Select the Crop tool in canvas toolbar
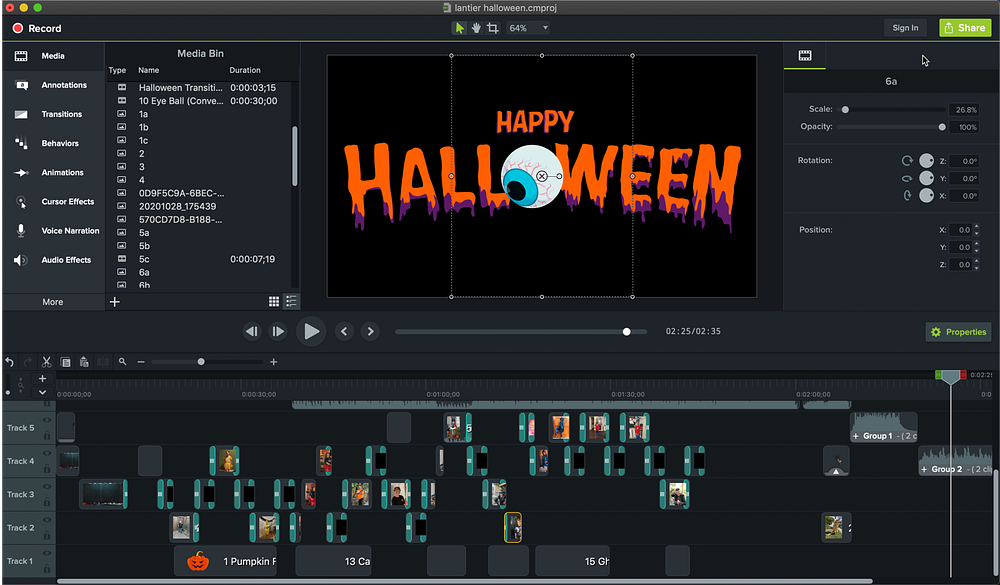Image resolution: width=1000 pixels, height=585 pixels. tap(492, 28)
